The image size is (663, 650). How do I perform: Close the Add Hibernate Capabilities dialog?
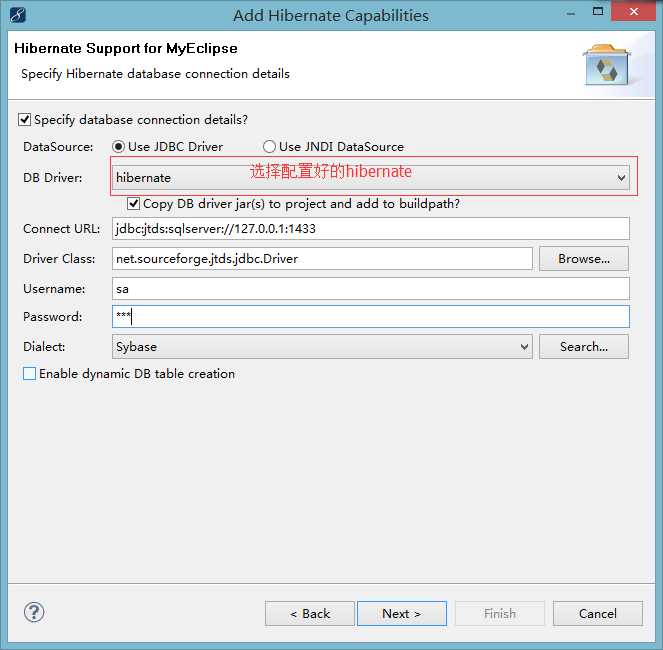point(633,11)
